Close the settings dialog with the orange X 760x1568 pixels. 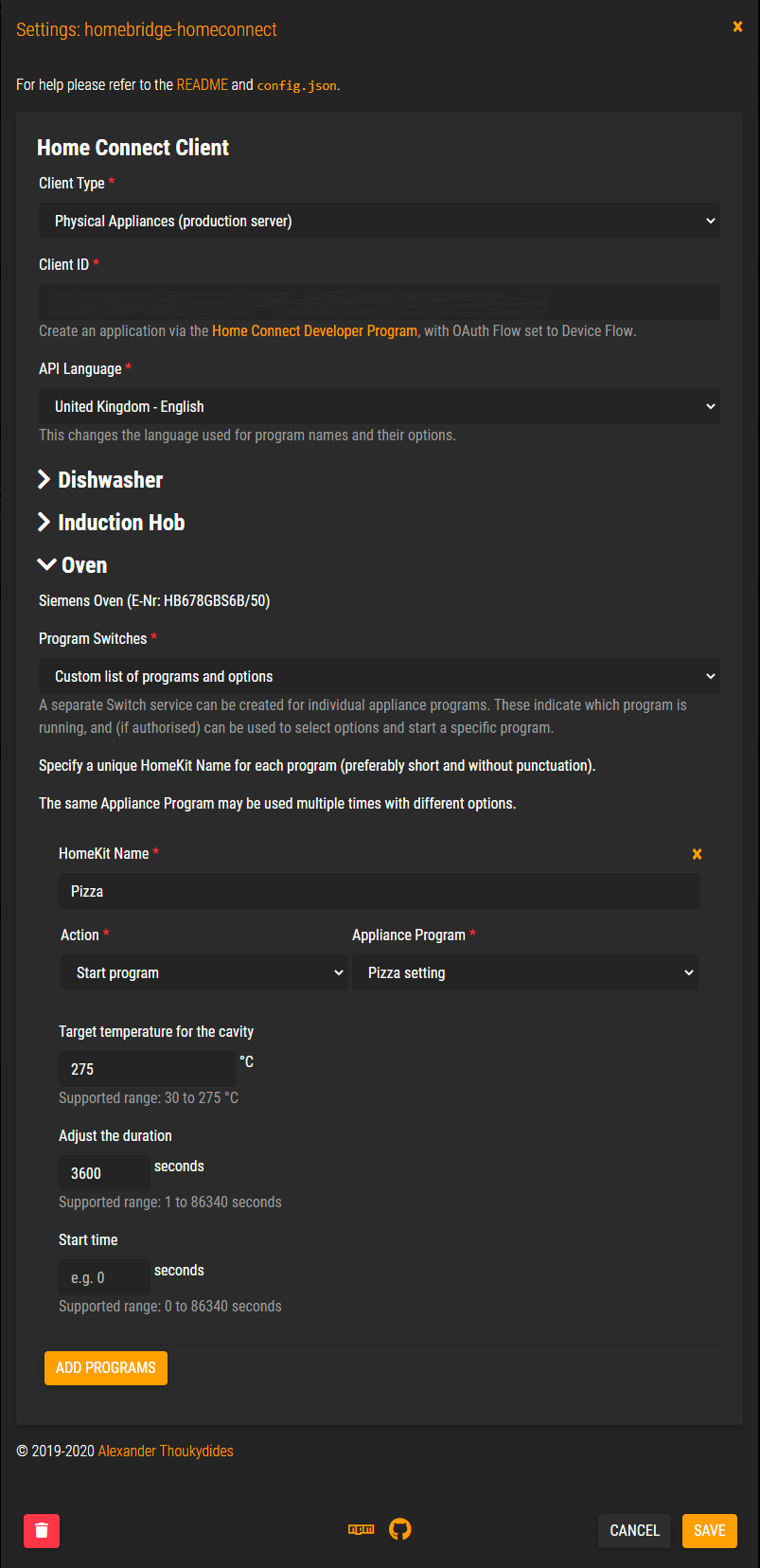(x=737, y=27)
